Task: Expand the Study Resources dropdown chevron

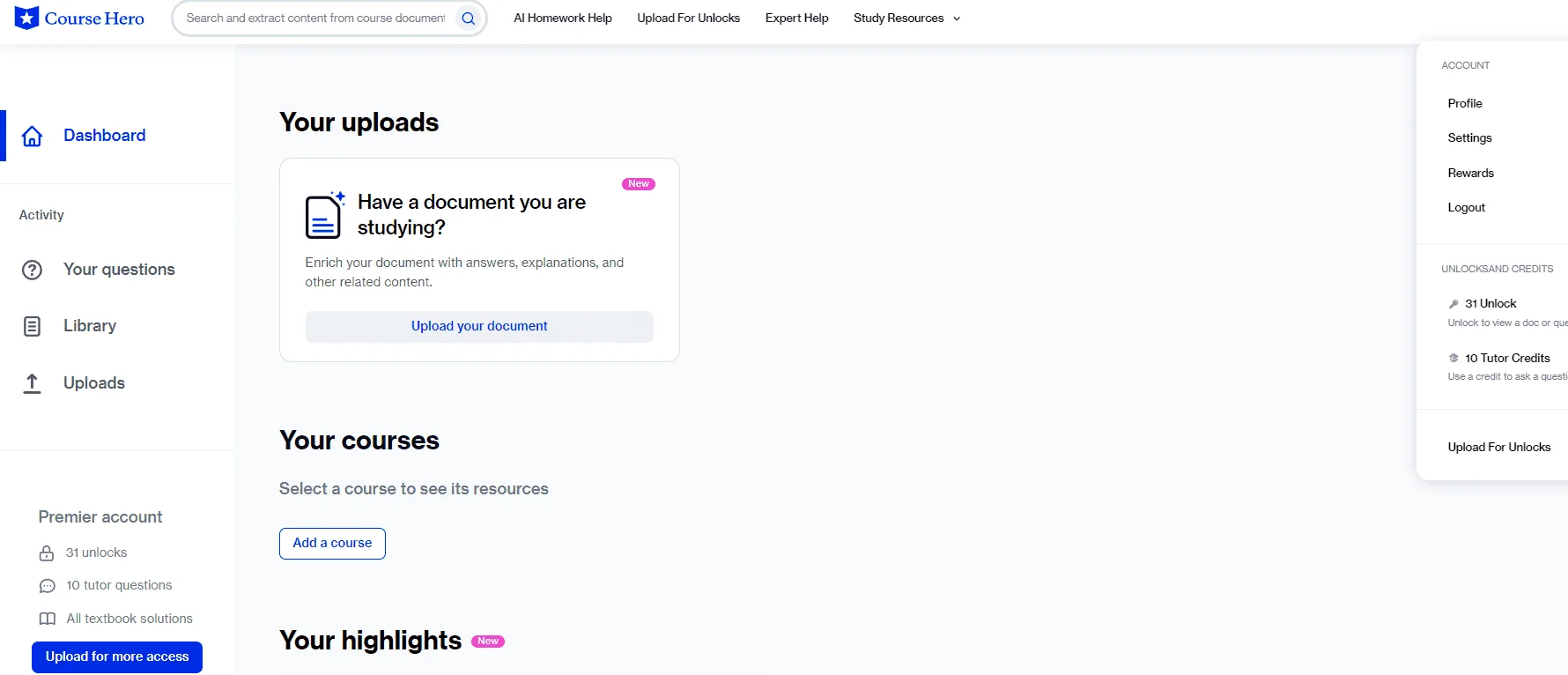Action: coord(957,19)
